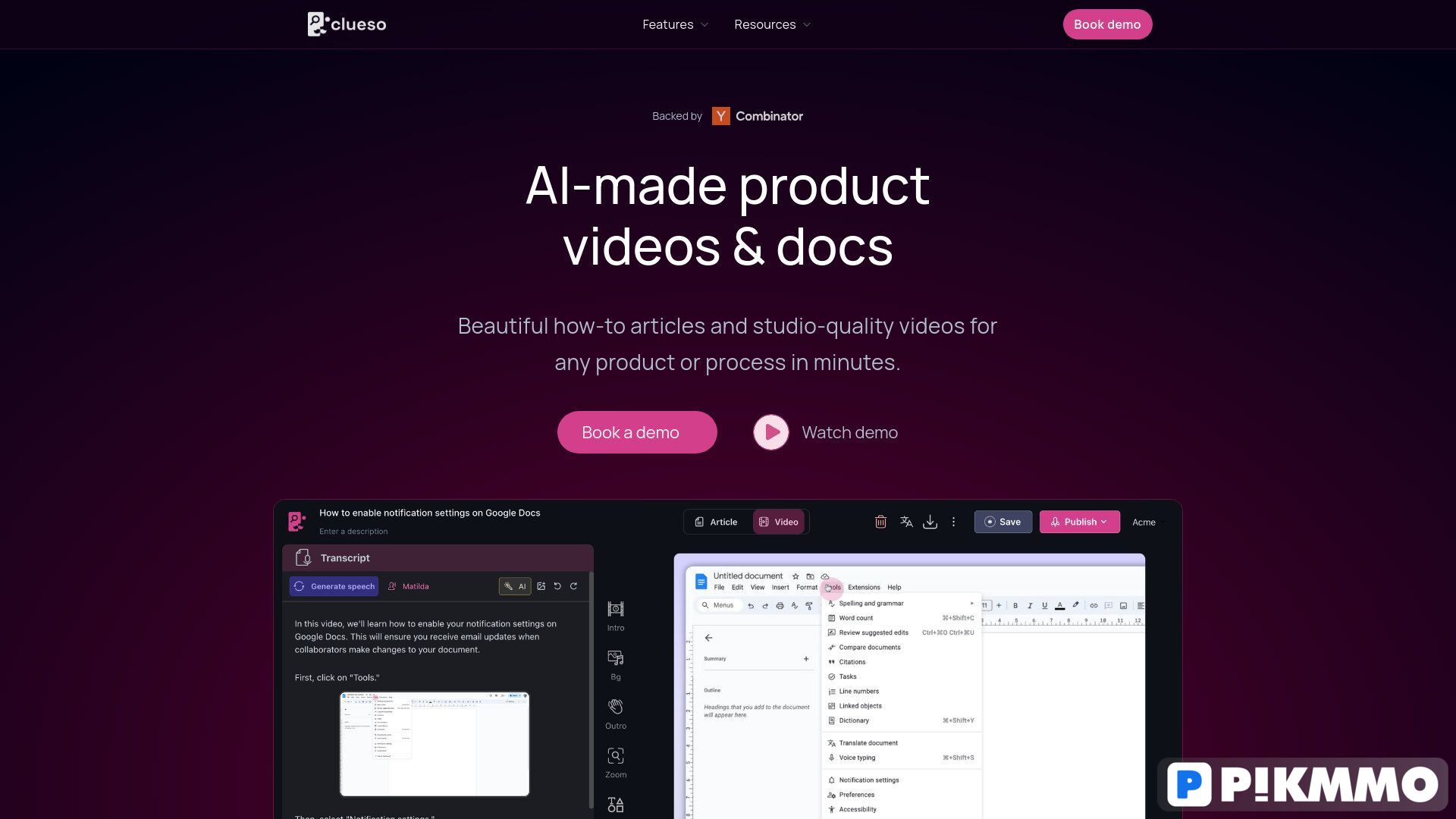Click the download icon in the editor header
The height and width of the screenshot is (819, 1456).
click(x=930, y=522)
